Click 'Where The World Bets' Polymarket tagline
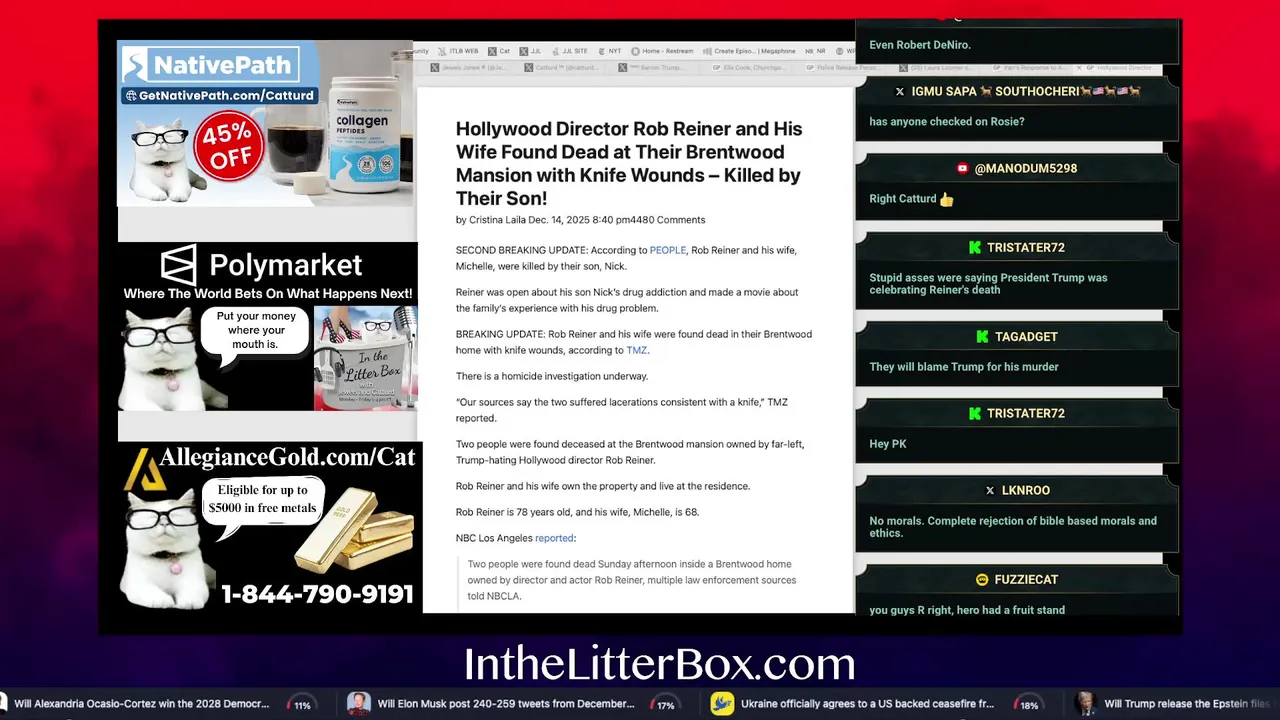 268,294
